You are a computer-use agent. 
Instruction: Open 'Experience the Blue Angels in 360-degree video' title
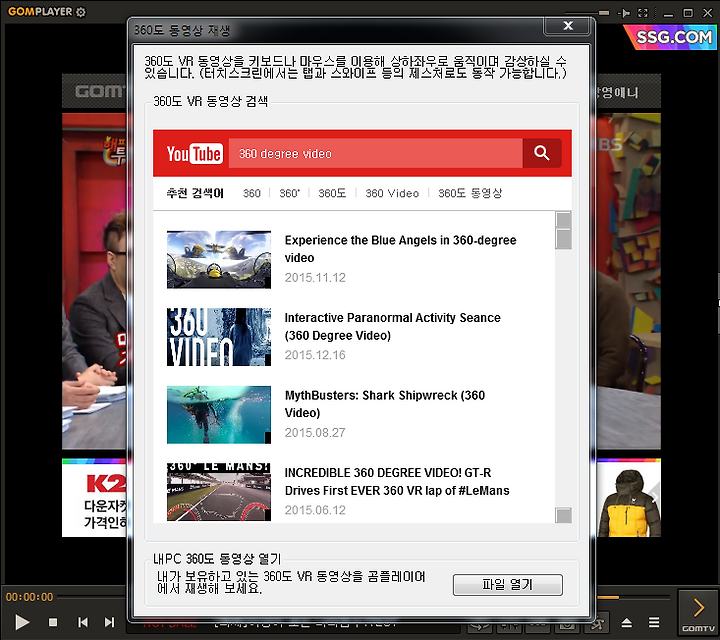(x=400, y=249)
